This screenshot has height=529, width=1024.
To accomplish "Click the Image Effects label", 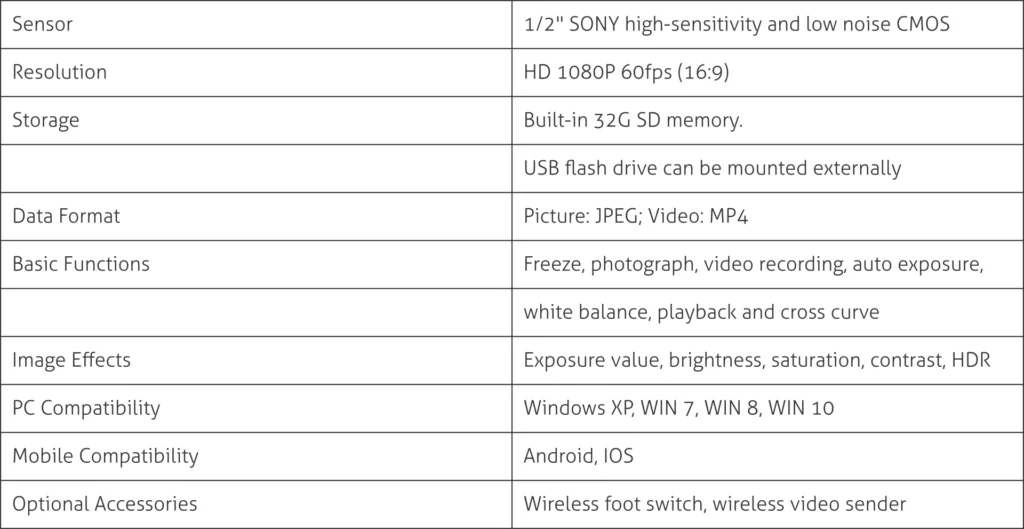I will pyautogui.click(x=71, y=360).
